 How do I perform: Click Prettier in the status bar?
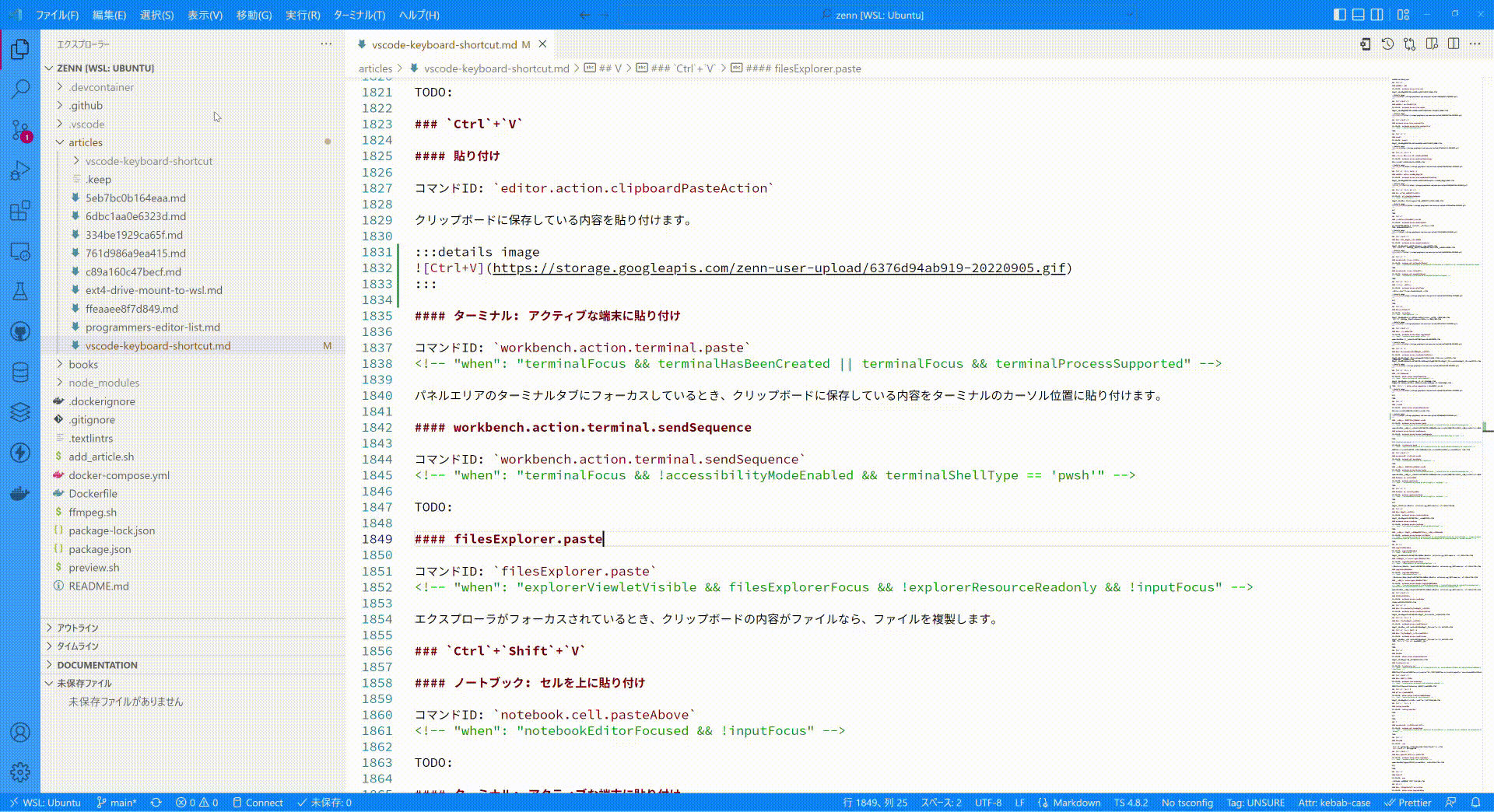click(1407, 803)
